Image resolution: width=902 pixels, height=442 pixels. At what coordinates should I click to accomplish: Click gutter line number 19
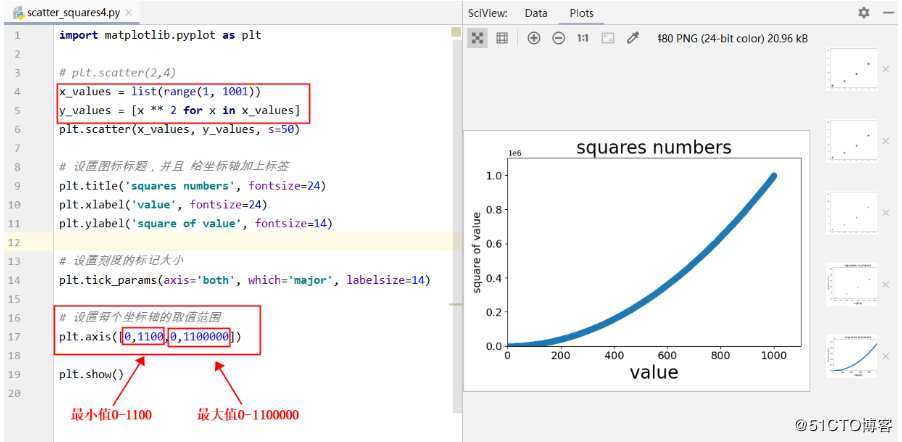(15, 375)
